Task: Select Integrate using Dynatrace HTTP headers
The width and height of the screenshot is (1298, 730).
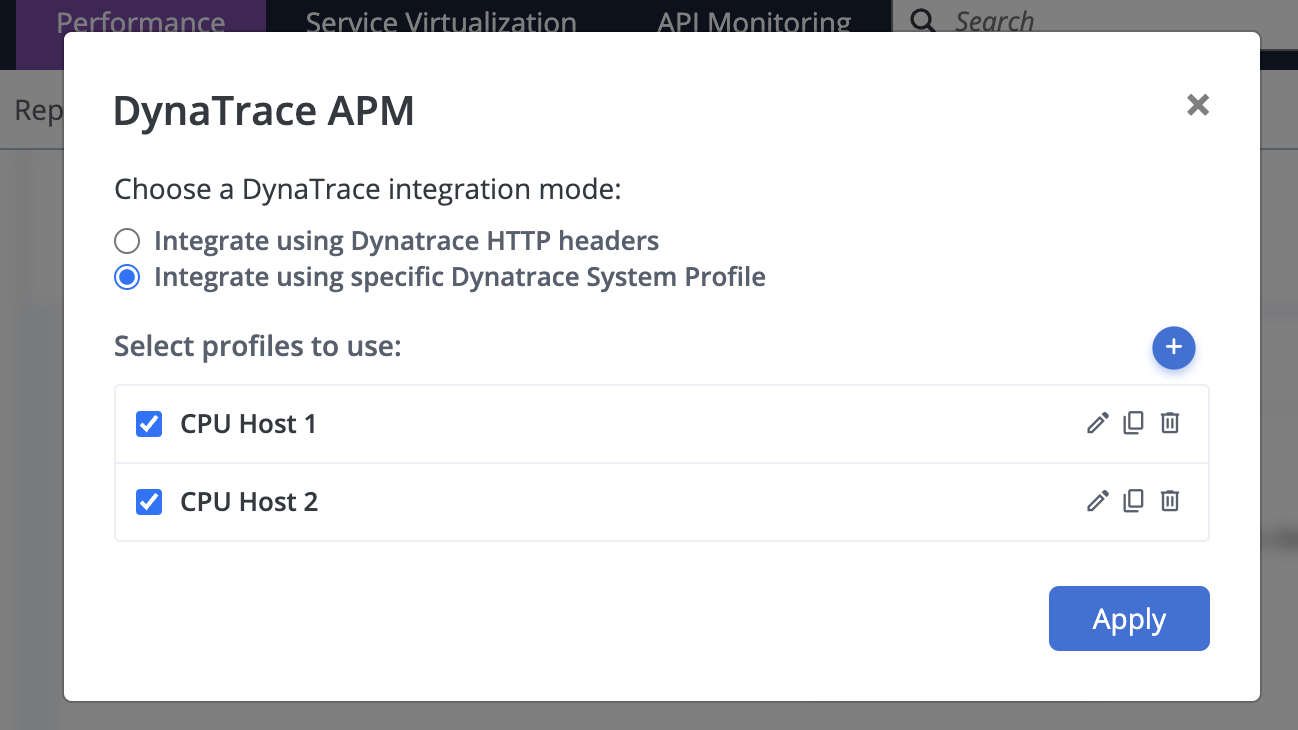Action: tap(127, 241)
